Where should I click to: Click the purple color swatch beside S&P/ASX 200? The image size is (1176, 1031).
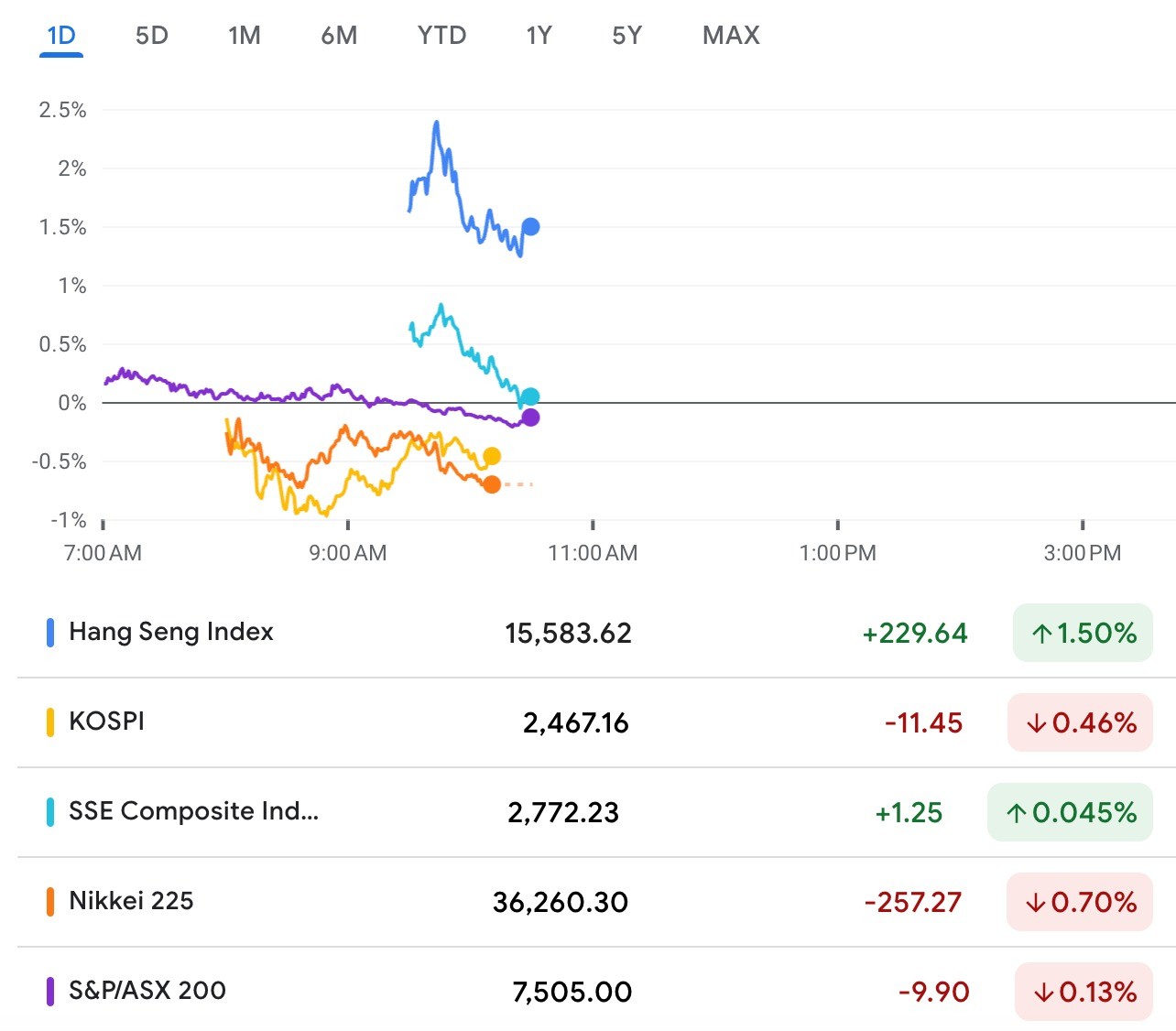pos(50,991)
